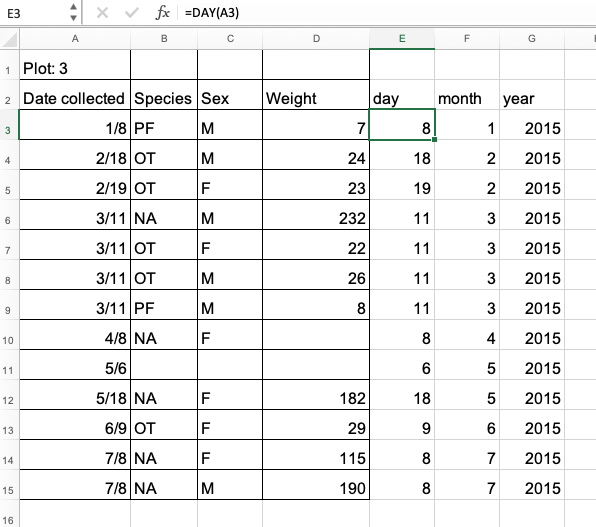596x527 pixels.
Task: Click the 'Sex' header cell
Action: 230,95
